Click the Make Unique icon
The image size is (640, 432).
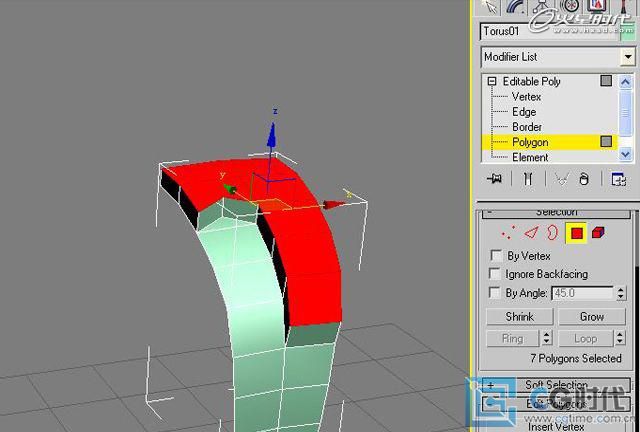point(562,179)
